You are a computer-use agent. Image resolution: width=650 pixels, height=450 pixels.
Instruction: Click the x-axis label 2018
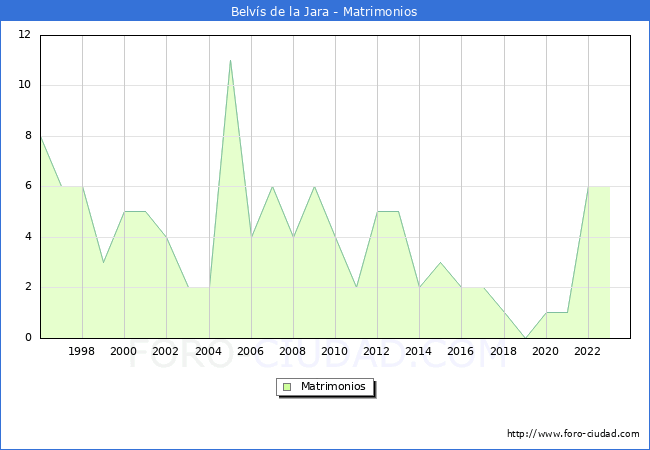[504, 351]
